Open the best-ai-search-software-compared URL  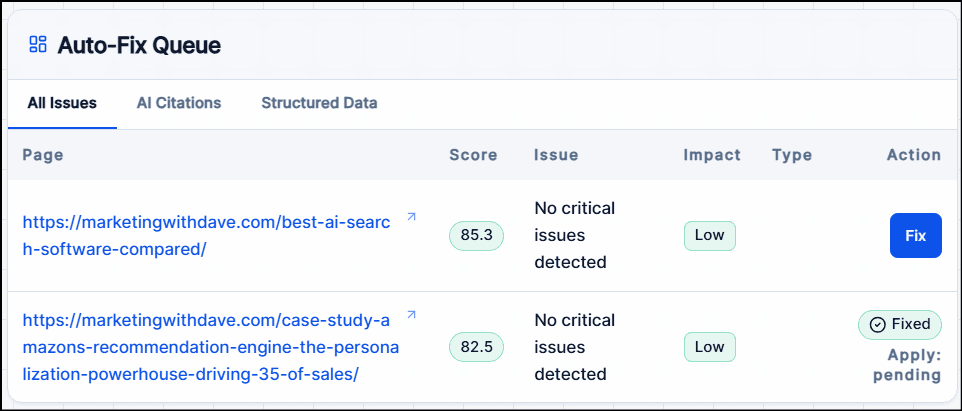[206, 236]
